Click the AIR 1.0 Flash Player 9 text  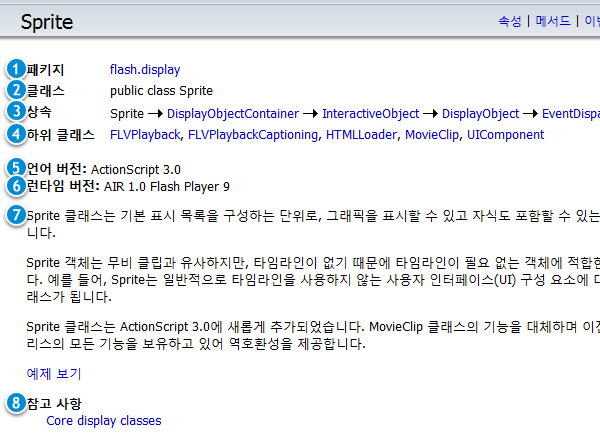click(x=167, y=186)
